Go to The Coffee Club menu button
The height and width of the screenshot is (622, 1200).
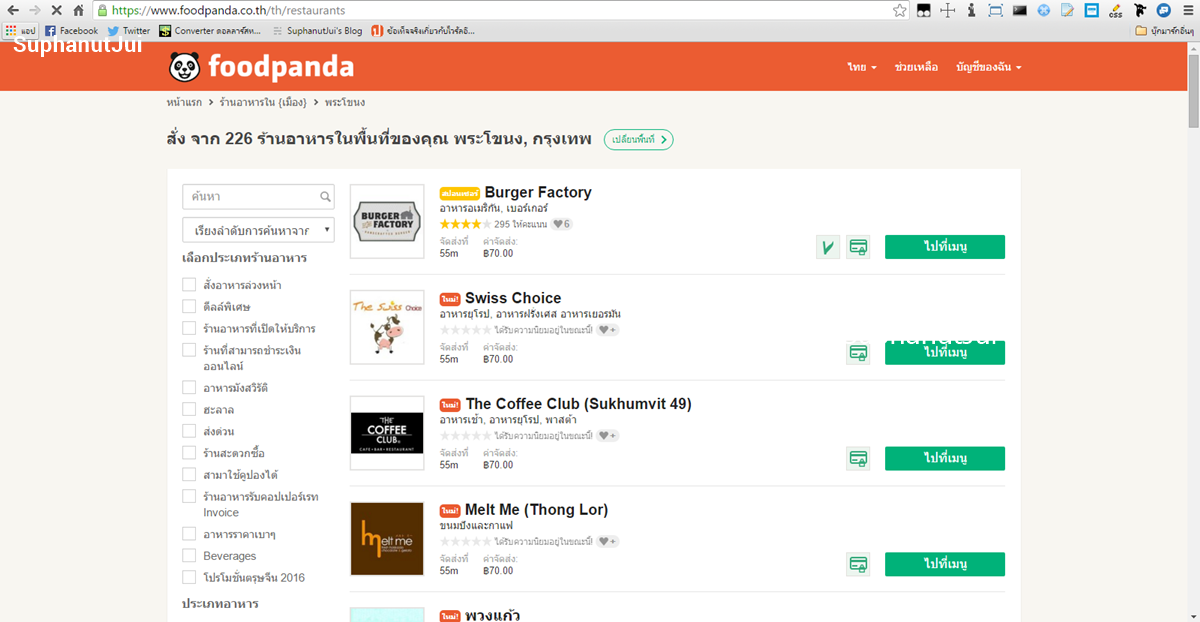click(x=945, y=459)
